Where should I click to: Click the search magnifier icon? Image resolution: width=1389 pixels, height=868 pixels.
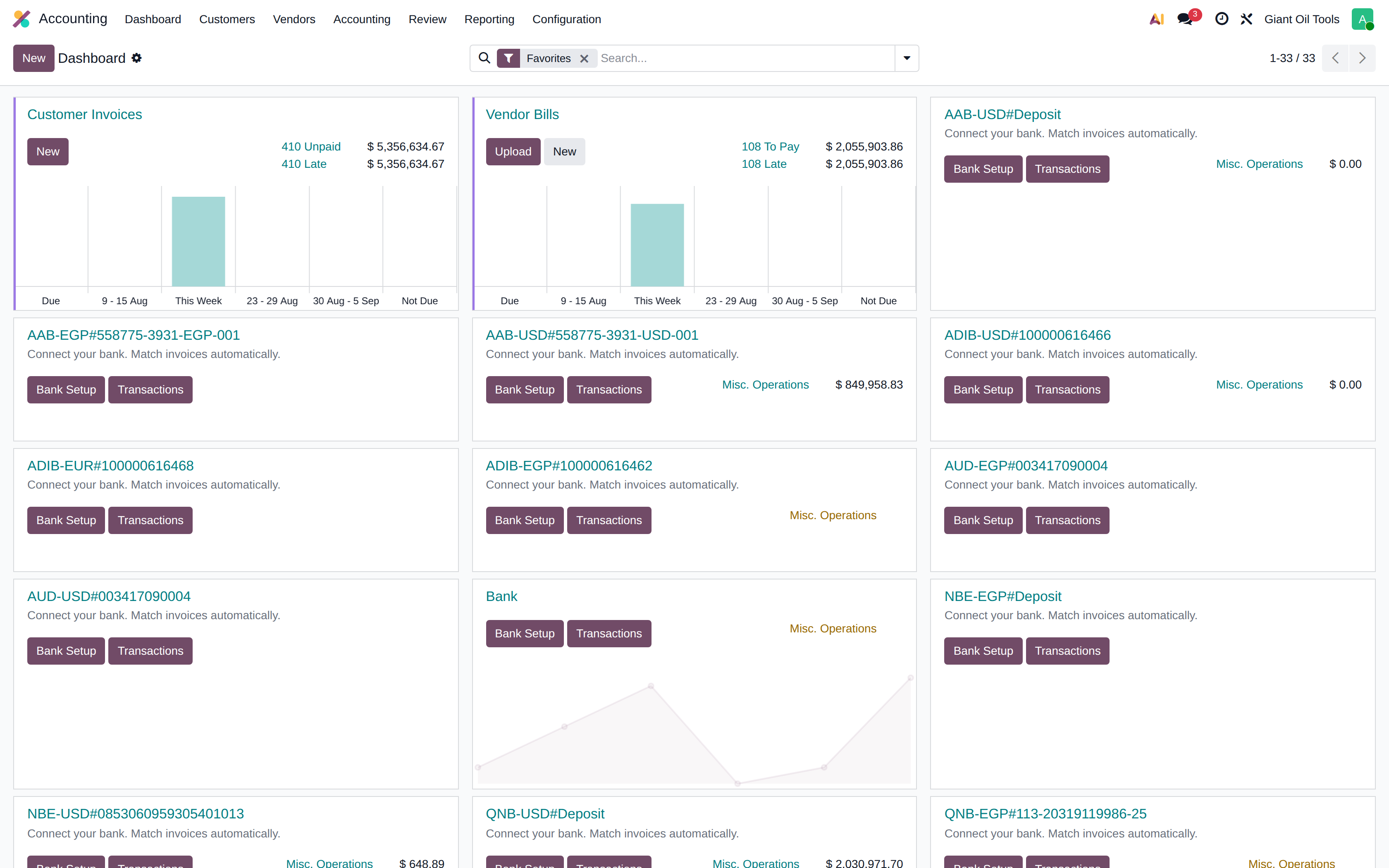coord(484,58)
